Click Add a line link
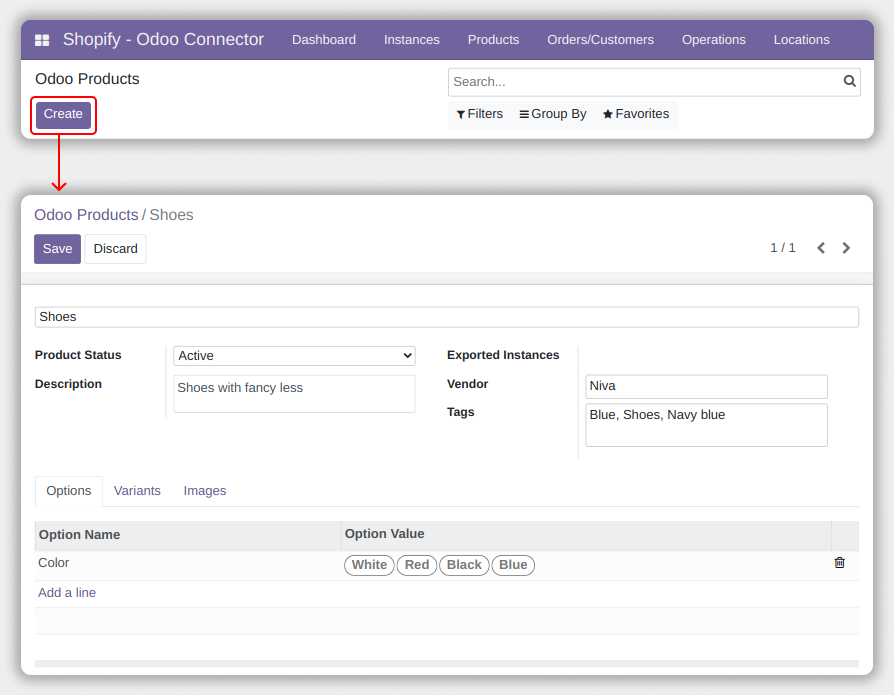Viewport: 894px width, 695px height. point(67,593)
